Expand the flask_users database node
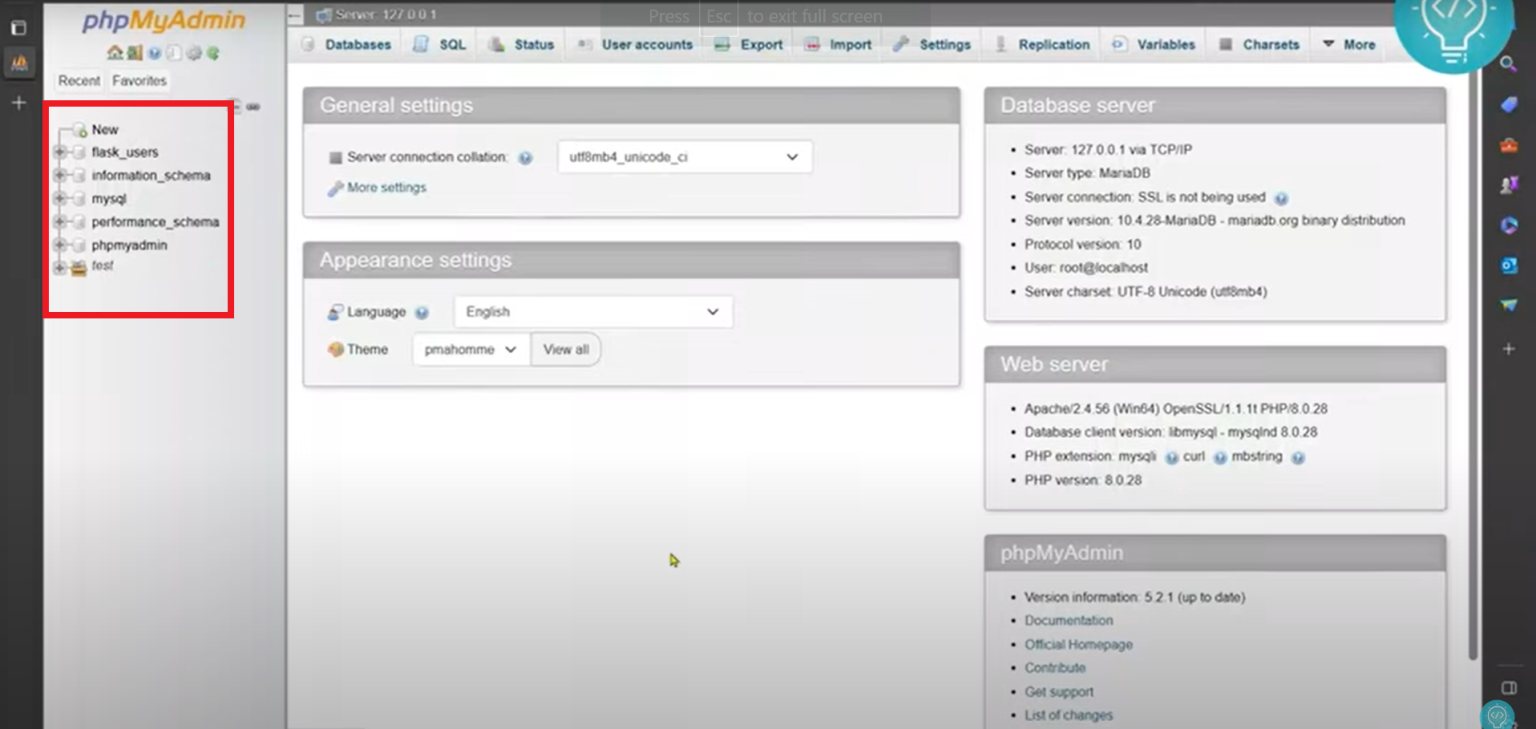The height and width of the screenshot is (729, 1536). (x=60, y=152)
